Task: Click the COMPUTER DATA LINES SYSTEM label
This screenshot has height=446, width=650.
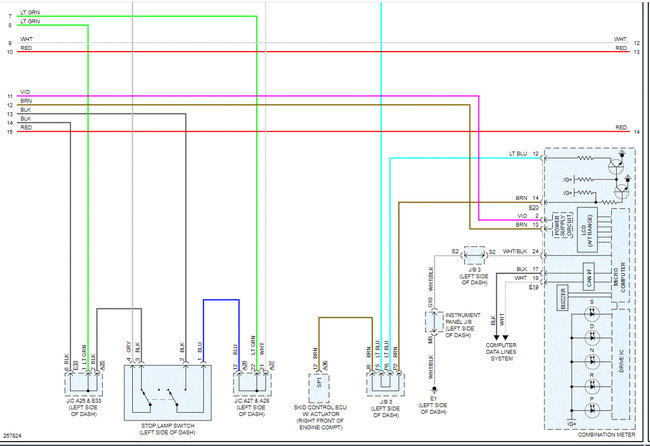Action: (501, 352)
